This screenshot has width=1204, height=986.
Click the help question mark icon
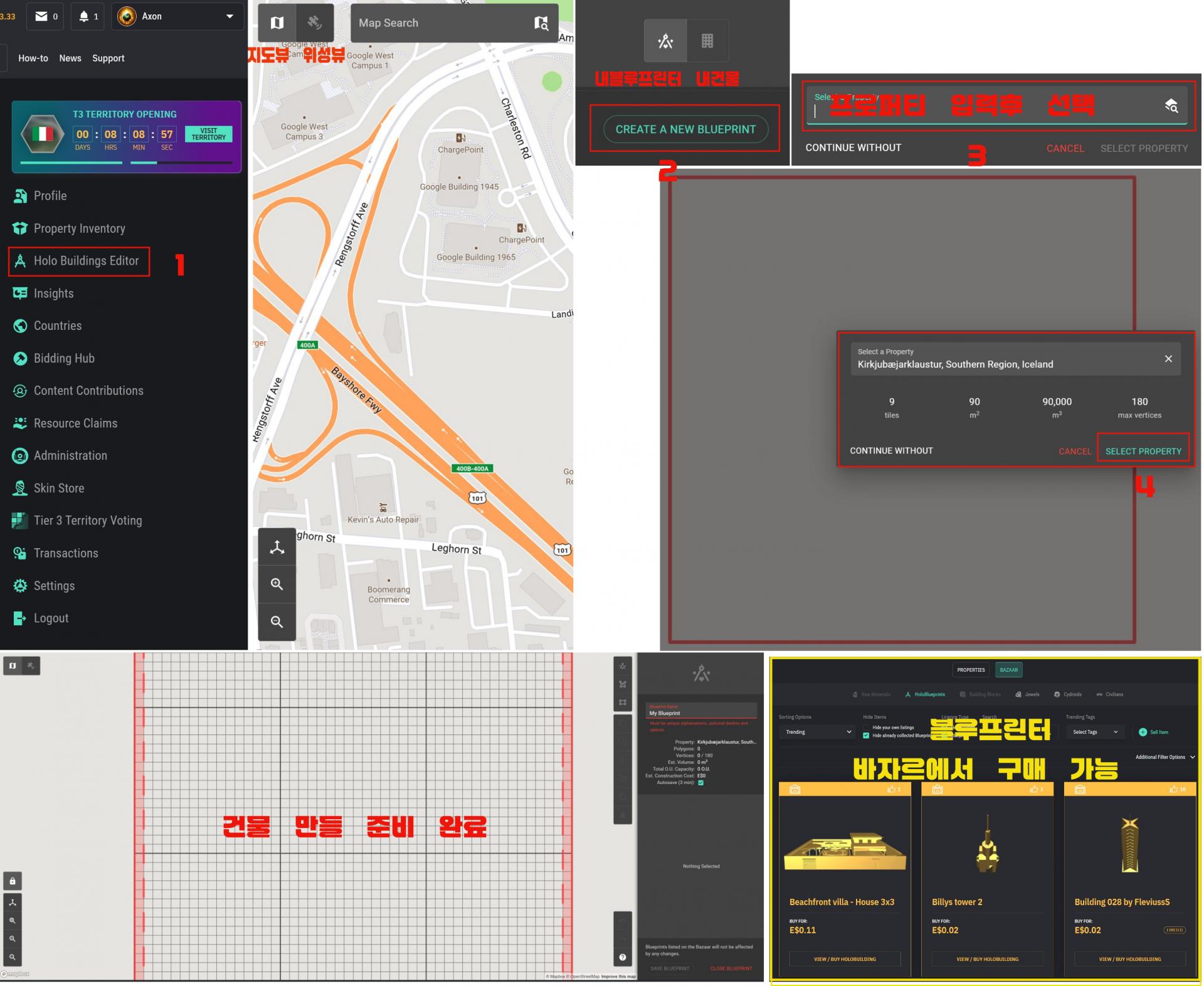click(622, 957)
